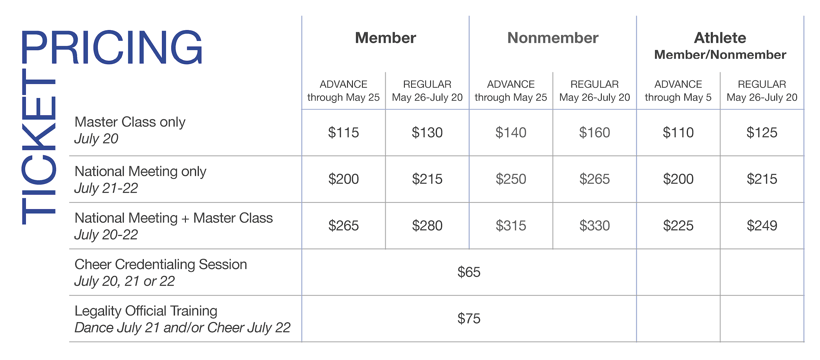This screenshot has height=360, width=820.
Task: Click the Member column header
Action: (x=385, y=38)
